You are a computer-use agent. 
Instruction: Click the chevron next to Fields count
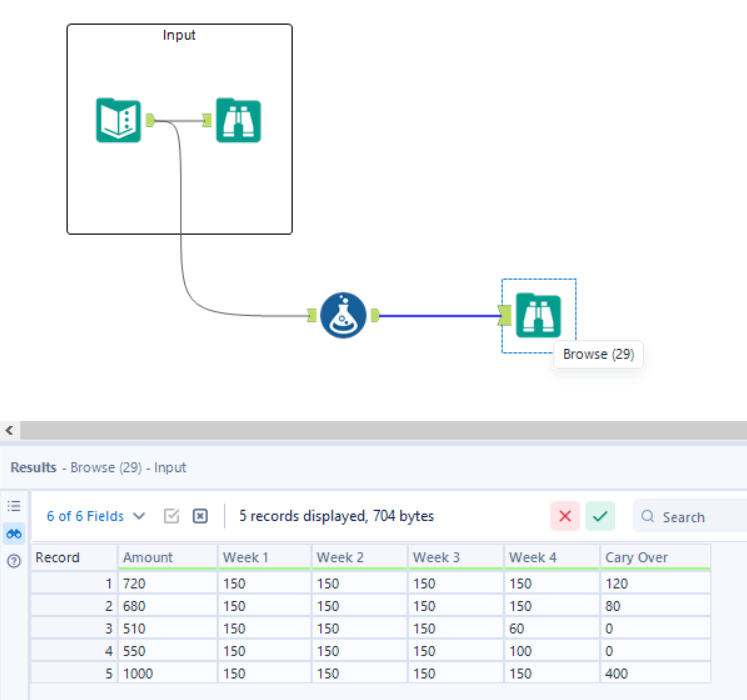coord(139,516)
